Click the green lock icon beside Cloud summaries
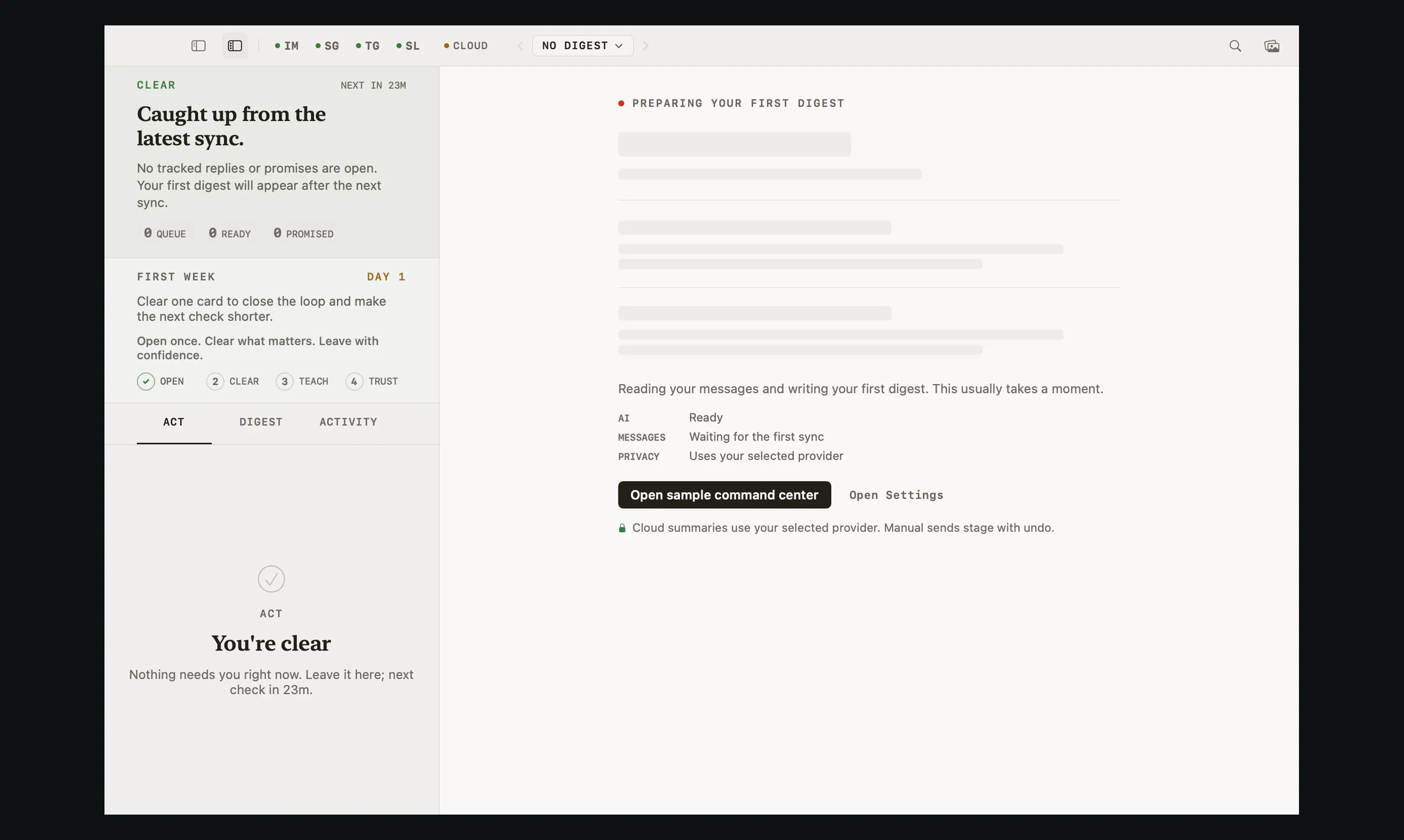The width and height of the screenshot is (1404, 840). 622,528
